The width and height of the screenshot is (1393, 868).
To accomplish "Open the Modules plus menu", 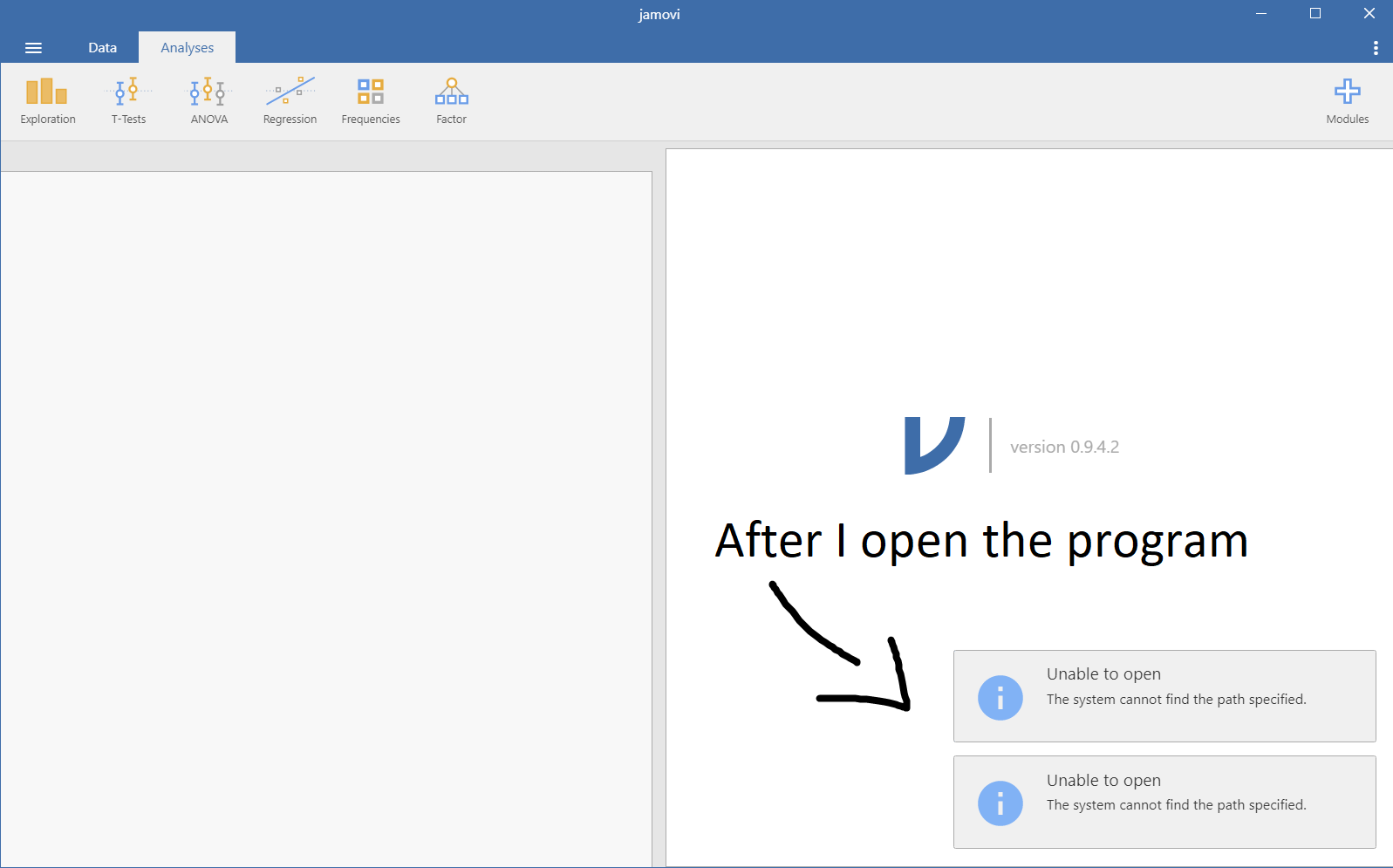I will click(x=1347, y=101).
